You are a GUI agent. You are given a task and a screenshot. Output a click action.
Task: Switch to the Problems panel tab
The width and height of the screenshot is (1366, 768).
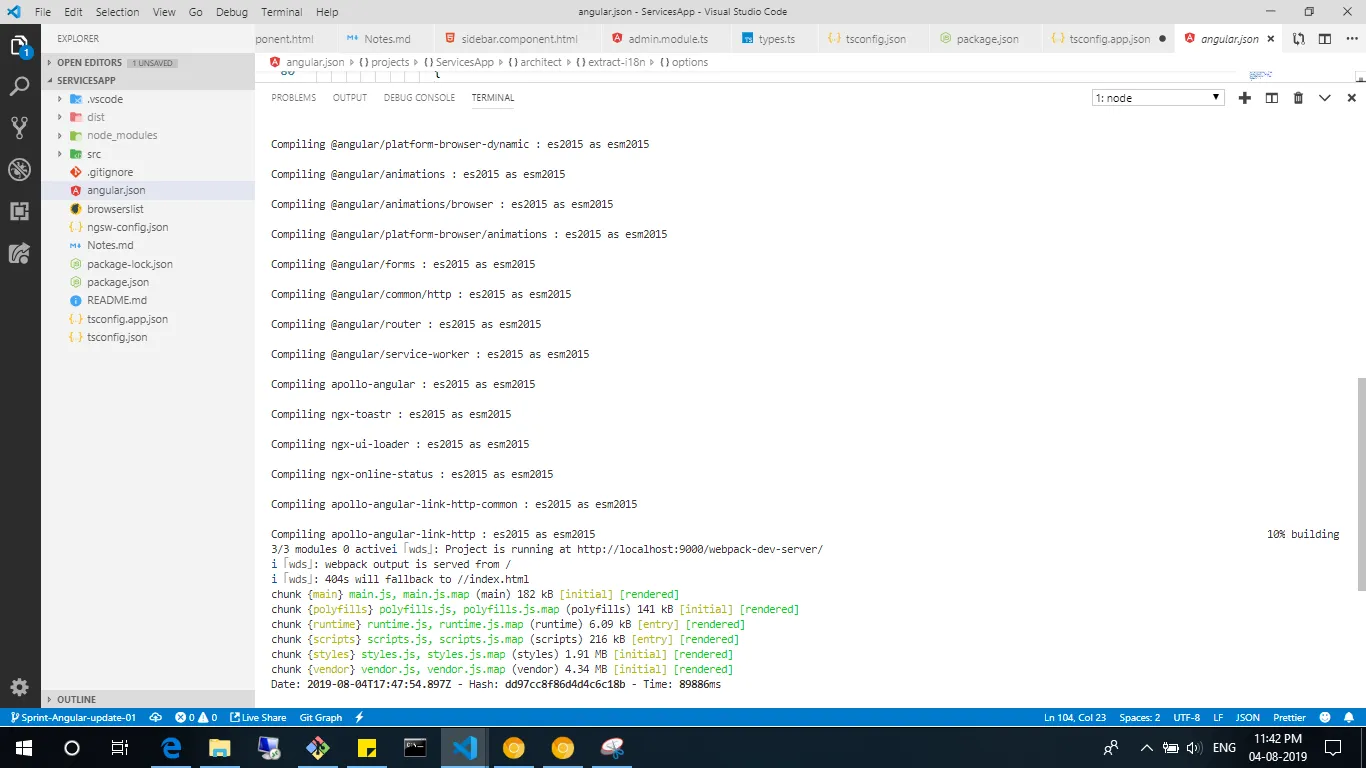[x=294, y=98]
